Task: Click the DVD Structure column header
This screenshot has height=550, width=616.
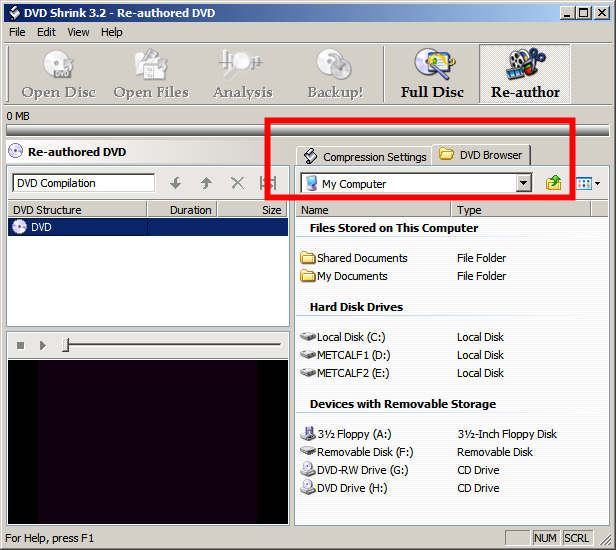Action: coord(77,210)
